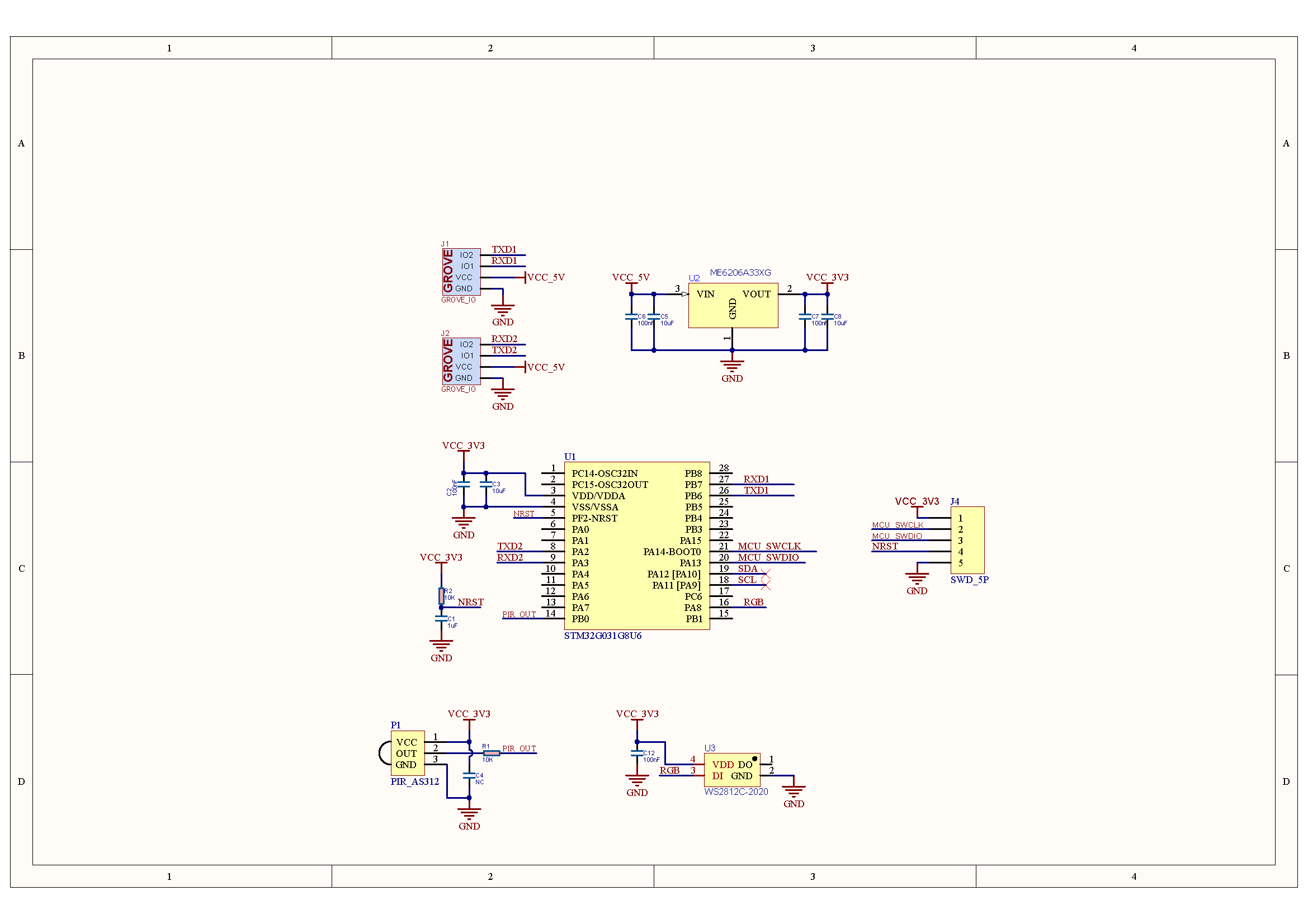Viewport: 1308px width, 924px height.
Task: Click the ME6206A33XG voltage regulator U2
Action: (x=733, y=305)
